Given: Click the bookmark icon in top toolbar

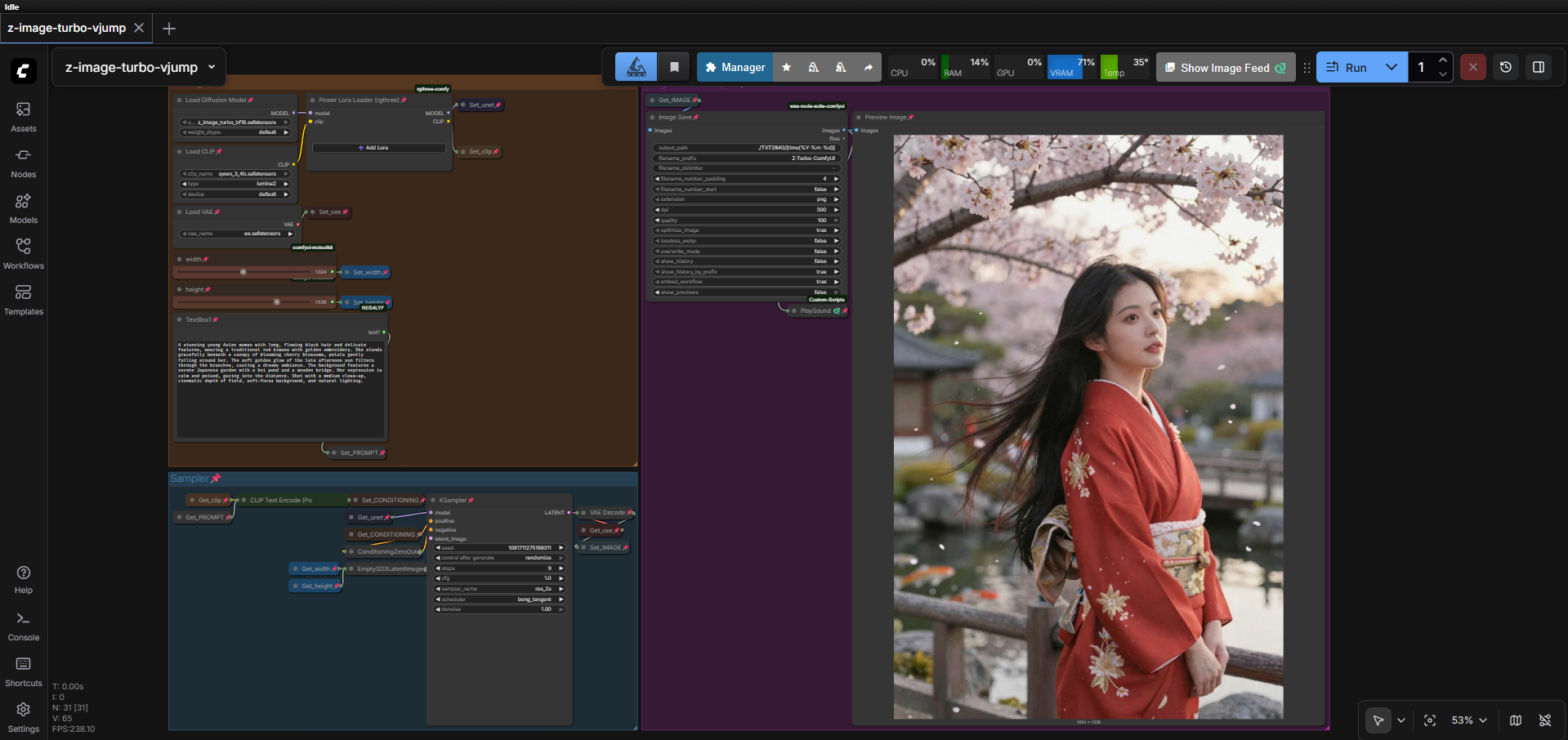Looking at the screenshot, I should click(674, 67).
